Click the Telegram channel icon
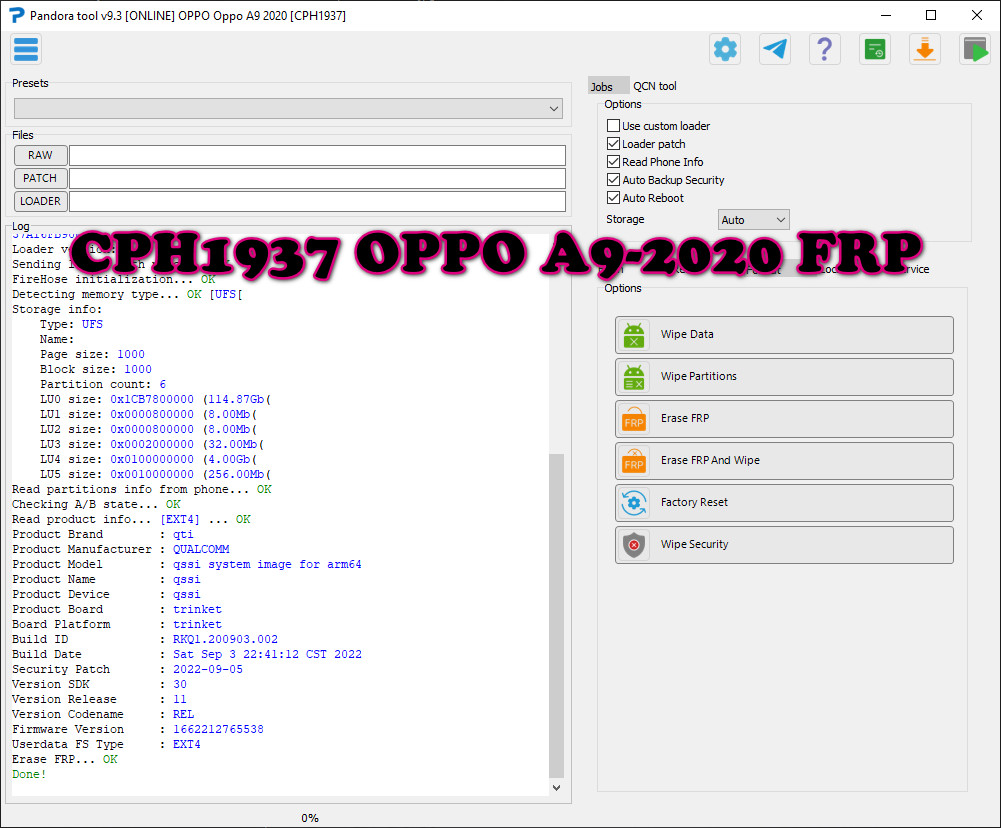1001x828 pixels. pos(774,48)
